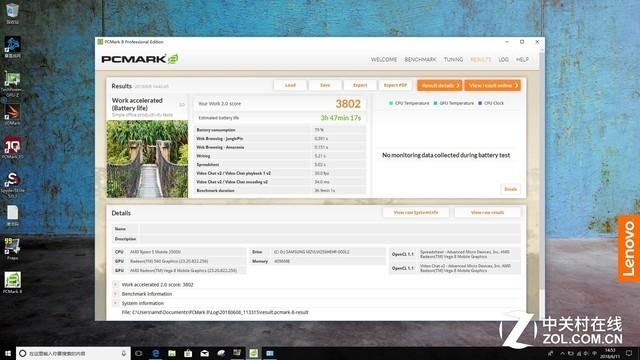Show hidden system tray icons
This screenshot has width=640, height=360.
coord(562,353)
